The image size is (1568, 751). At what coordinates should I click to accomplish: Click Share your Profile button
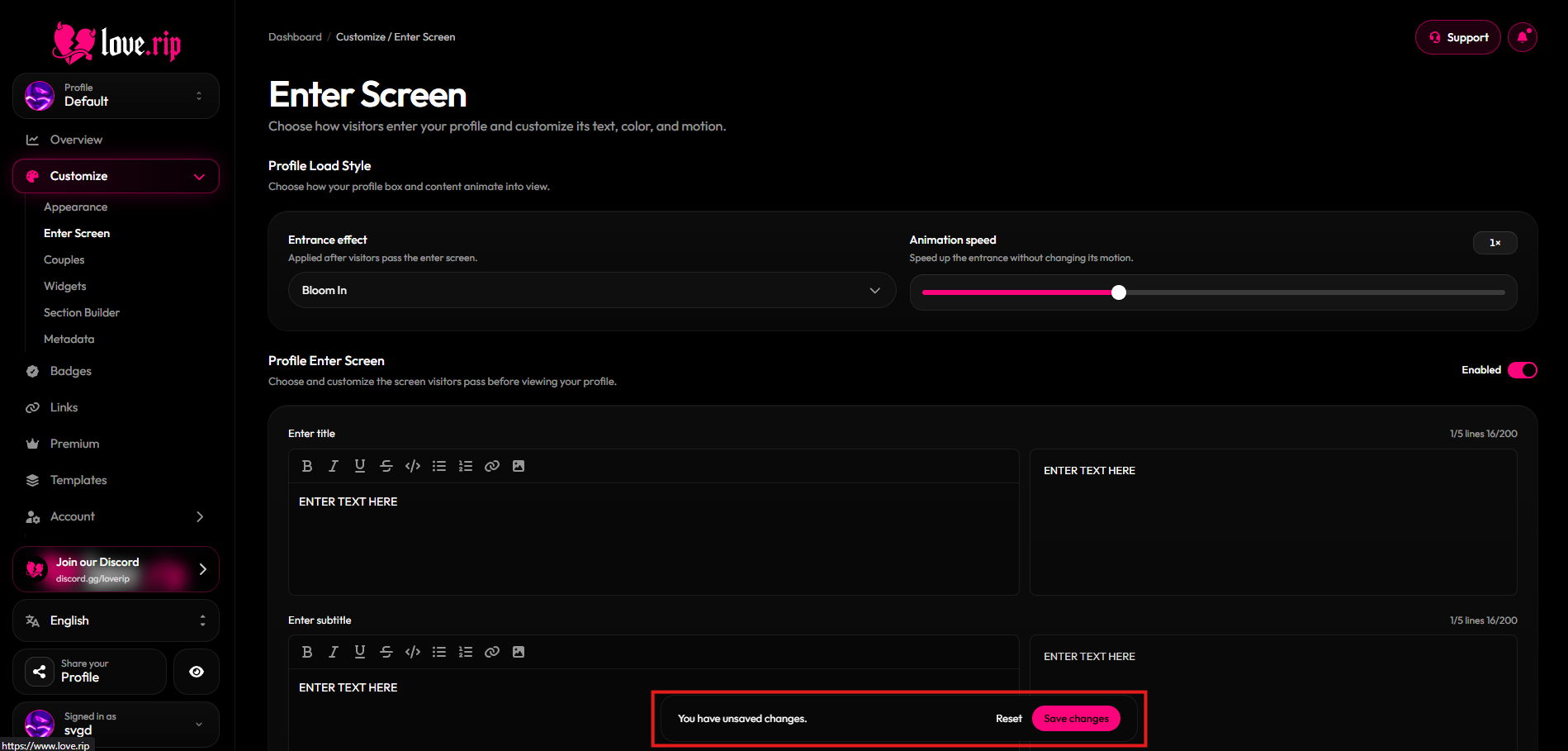coord(89,672)
